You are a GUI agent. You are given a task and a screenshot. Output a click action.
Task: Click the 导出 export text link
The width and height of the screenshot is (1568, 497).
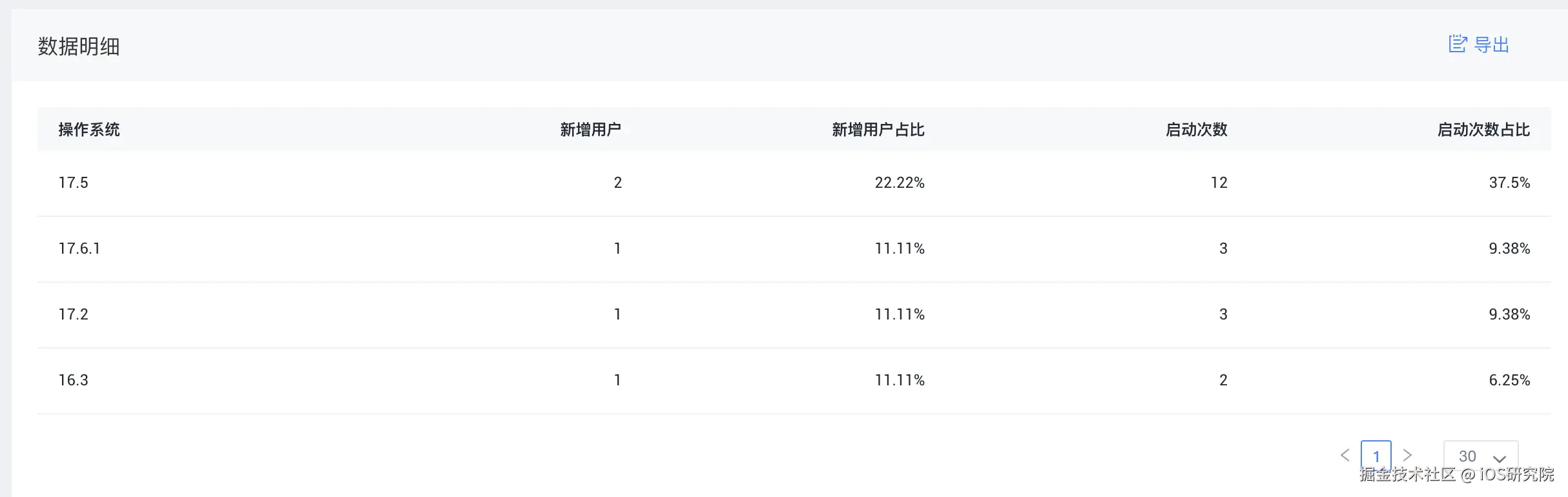pos(1492,45)
